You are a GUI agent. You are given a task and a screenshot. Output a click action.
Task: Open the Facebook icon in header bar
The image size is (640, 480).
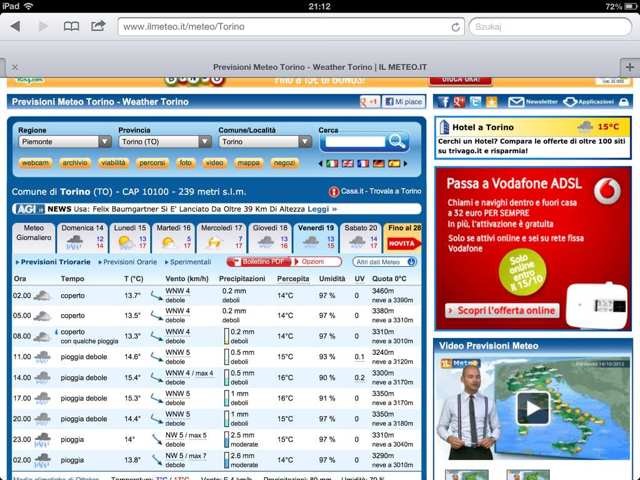pyautogui.click(x=444, y=102)
